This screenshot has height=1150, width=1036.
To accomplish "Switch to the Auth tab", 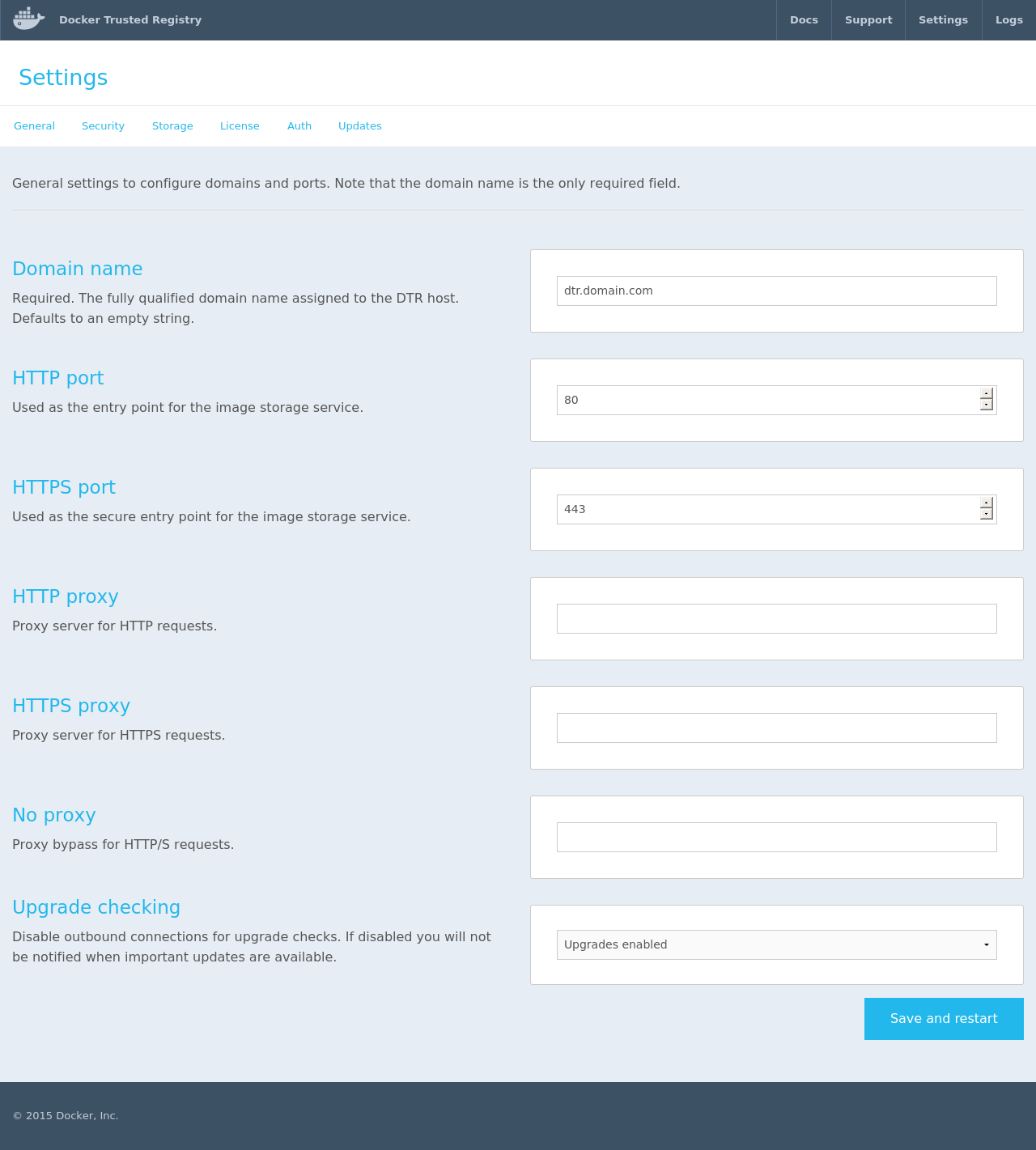I will click(299, 125).
